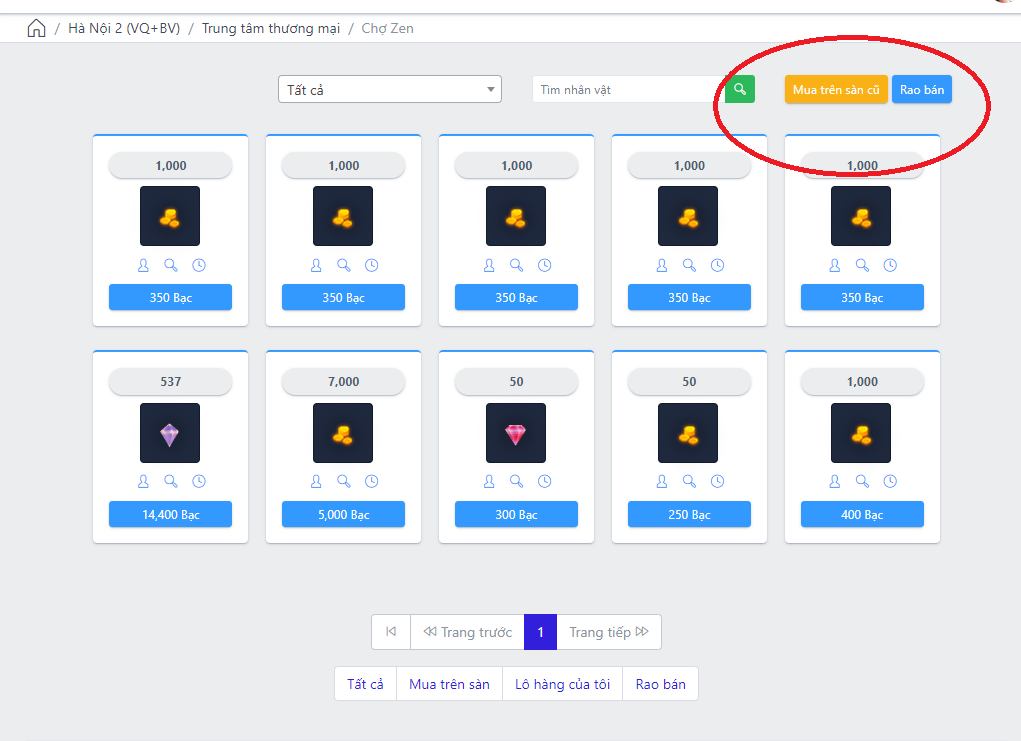1021x741 pixels.
Task: Go to first page using pagination icon
Action: click(391, 632)
